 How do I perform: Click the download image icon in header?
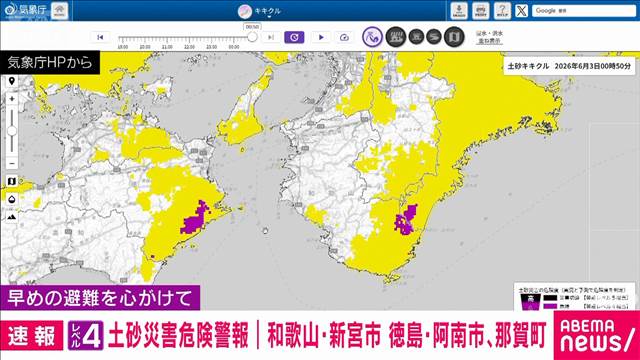(459, 11)
